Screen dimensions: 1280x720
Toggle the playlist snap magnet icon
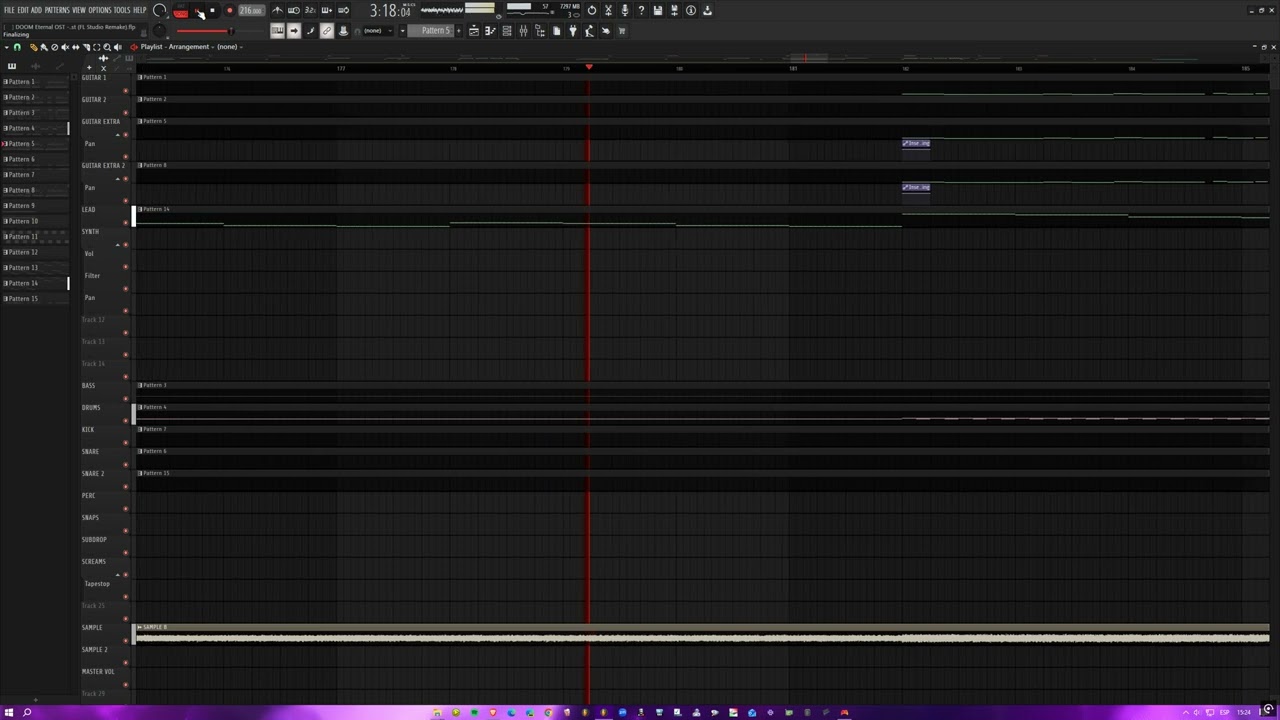click(x=17, y=47)
